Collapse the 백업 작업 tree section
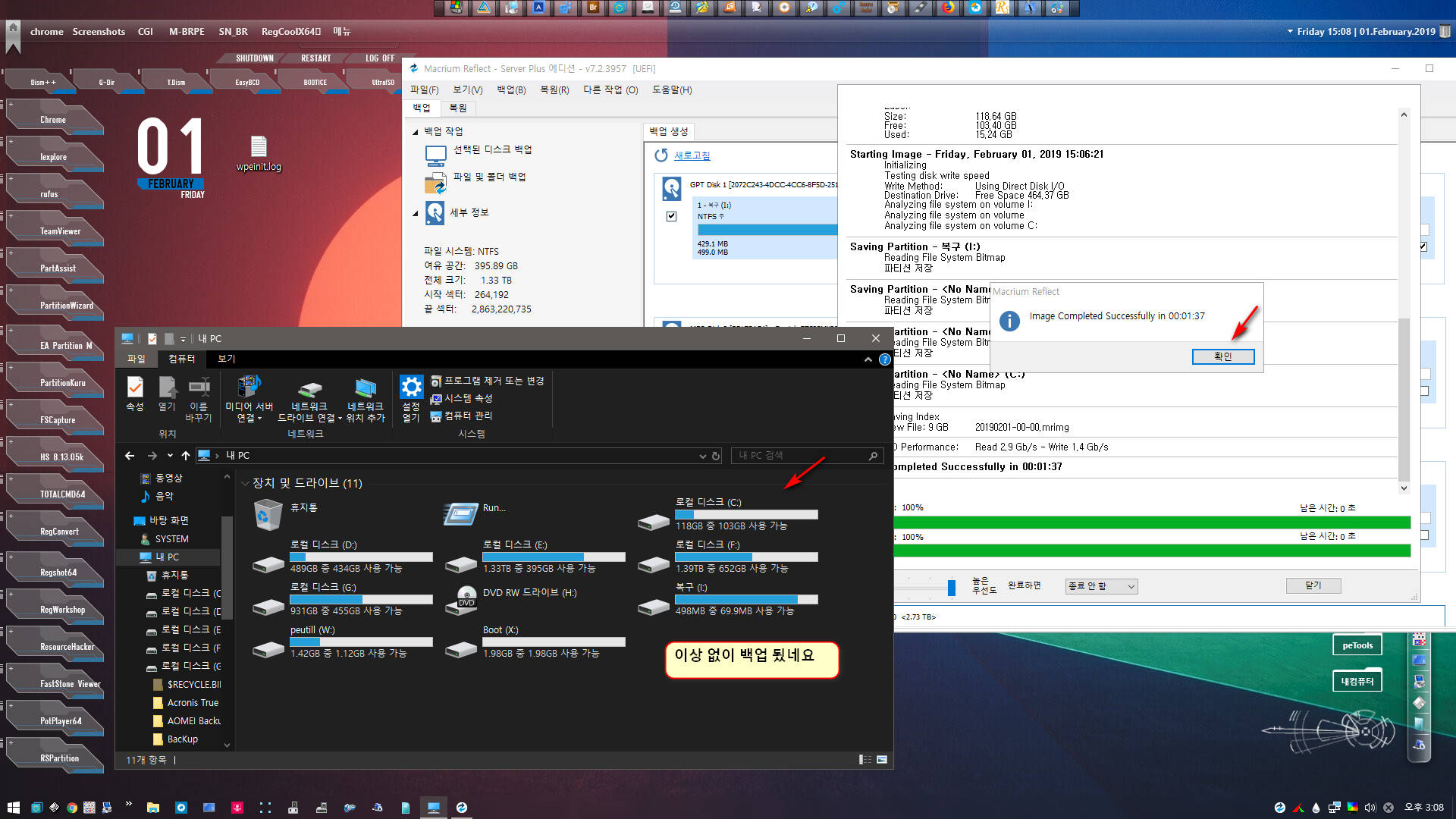The height and width of the screenshot is (819, 1456). tap(416, 132)
